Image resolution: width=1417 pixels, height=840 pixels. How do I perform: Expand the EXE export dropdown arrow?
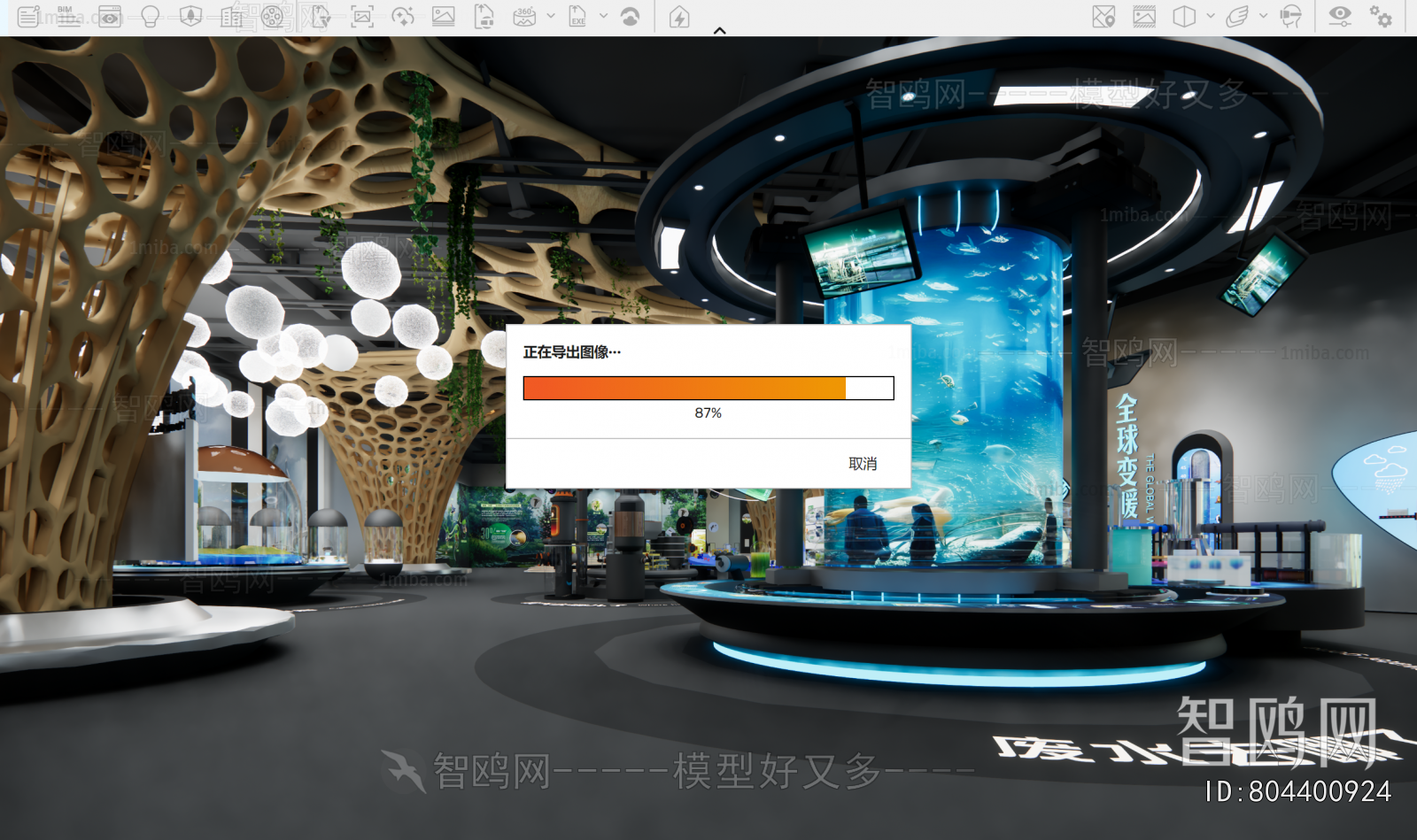(604, 16)
